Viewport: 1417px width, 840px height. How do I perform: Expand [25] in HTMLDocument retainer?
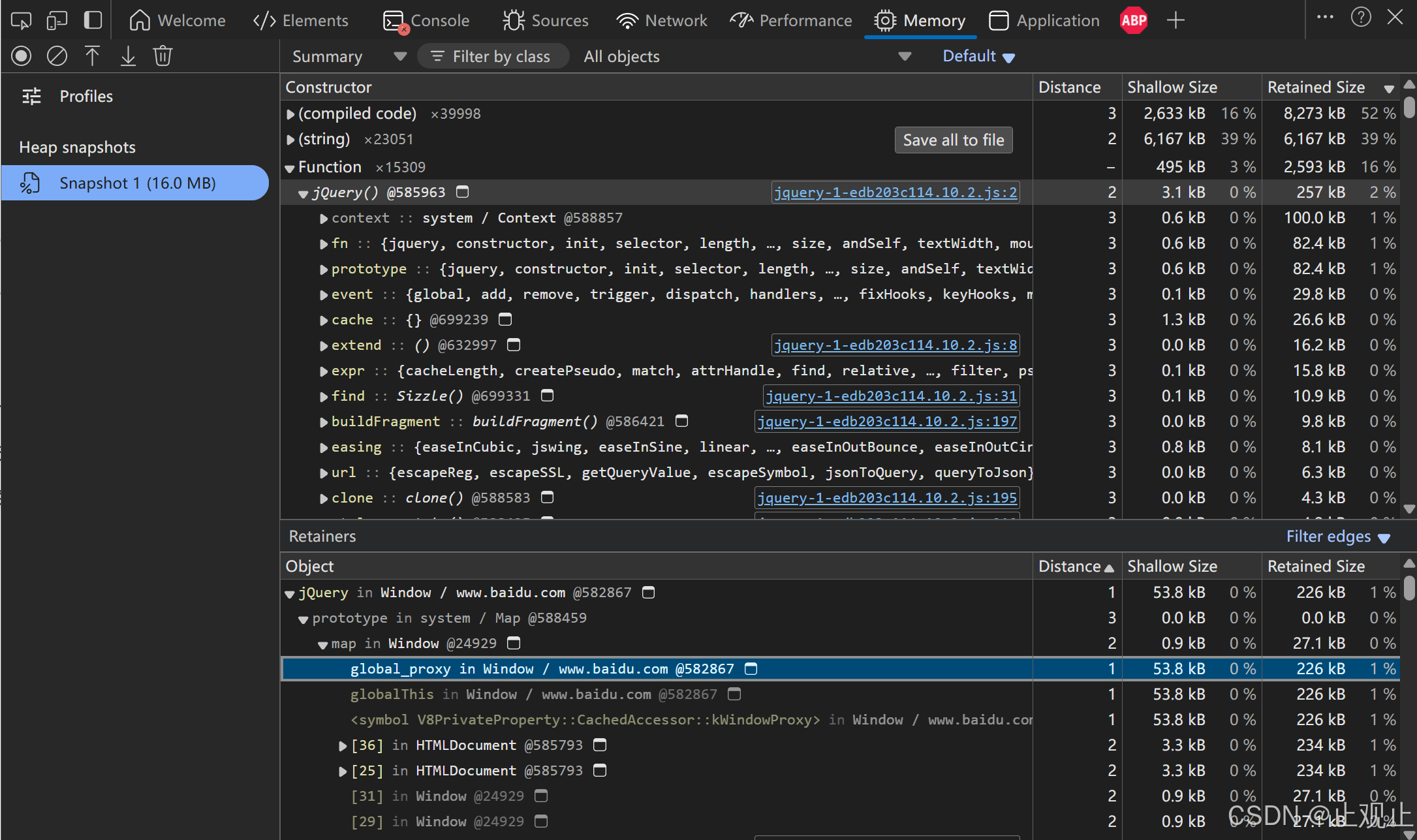tap(342, 771)
